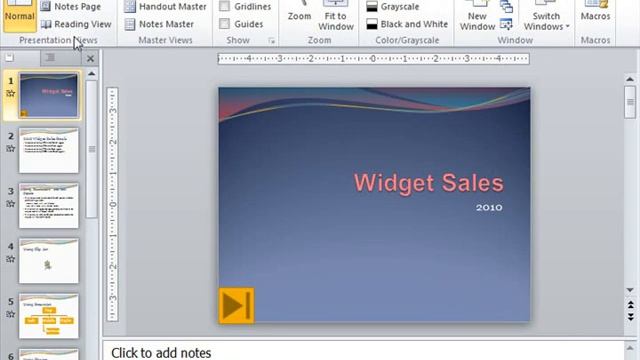This screenshot has width=640, height=360.
Task: Click the animation star icon beside slide 1
Action: (11, 93)
